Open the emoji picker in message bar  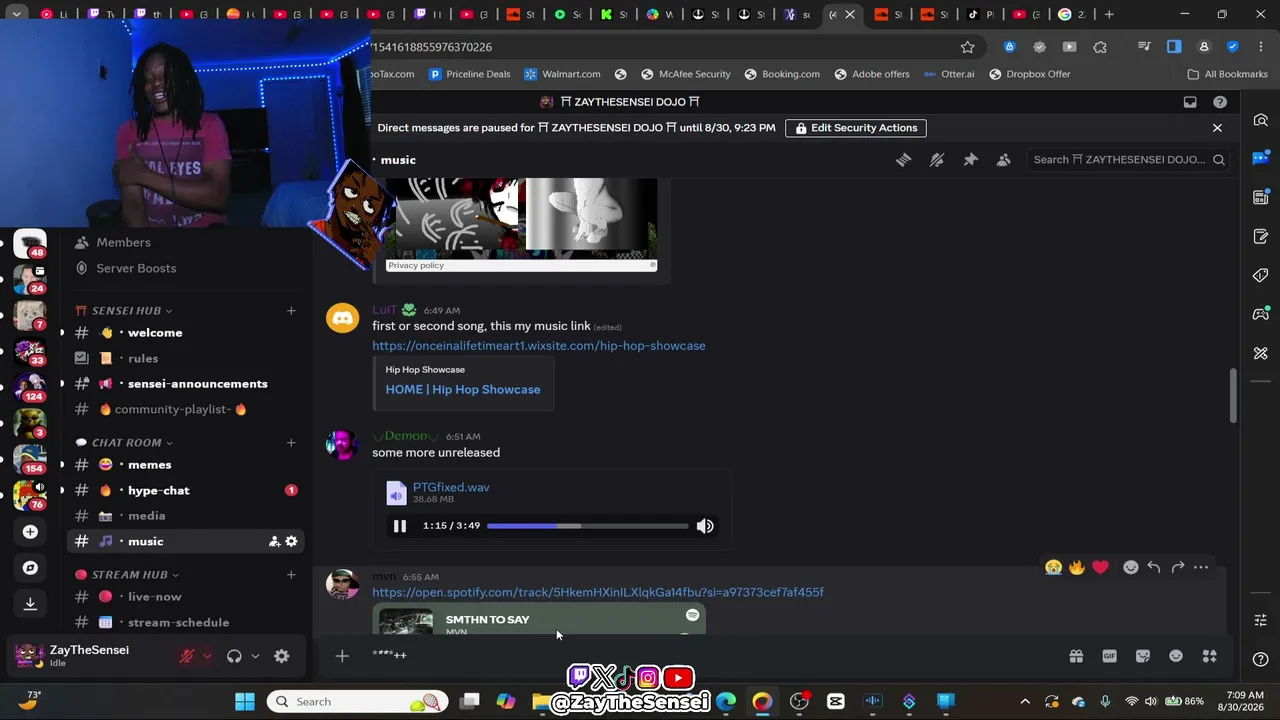click(1176, 656)
